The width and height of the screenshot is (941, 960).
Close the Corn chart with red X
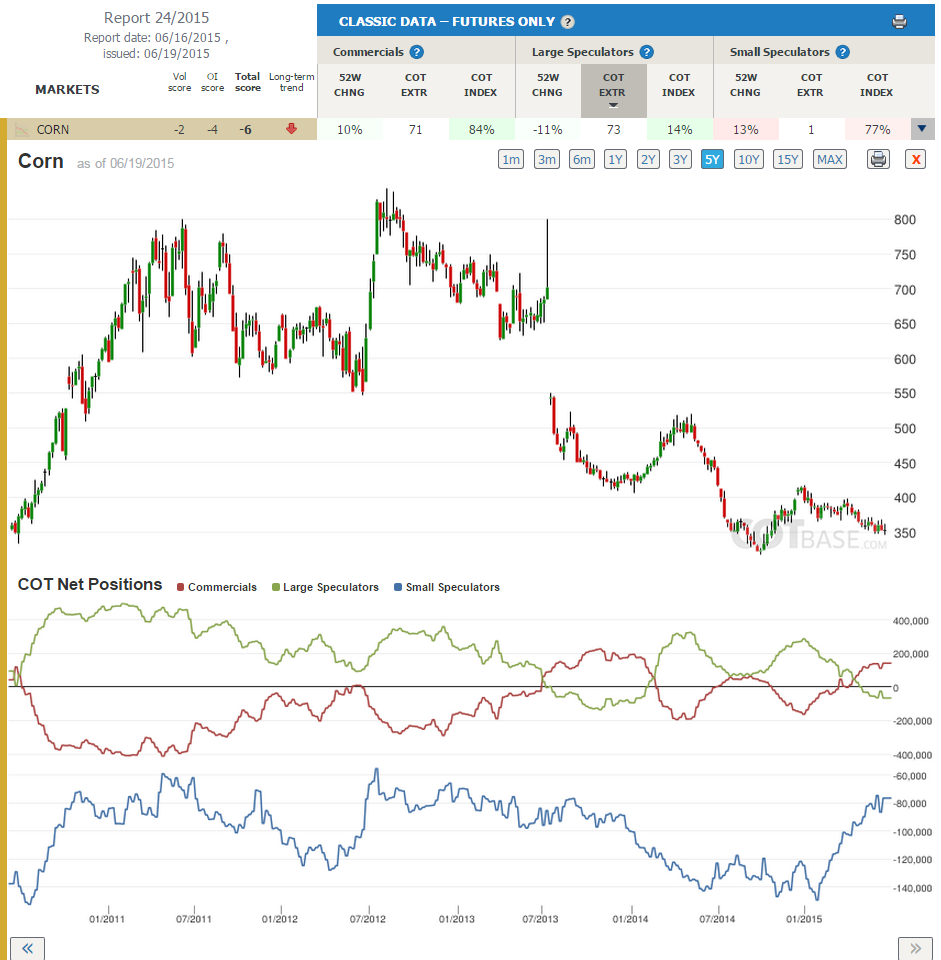[x=915, y=160]
